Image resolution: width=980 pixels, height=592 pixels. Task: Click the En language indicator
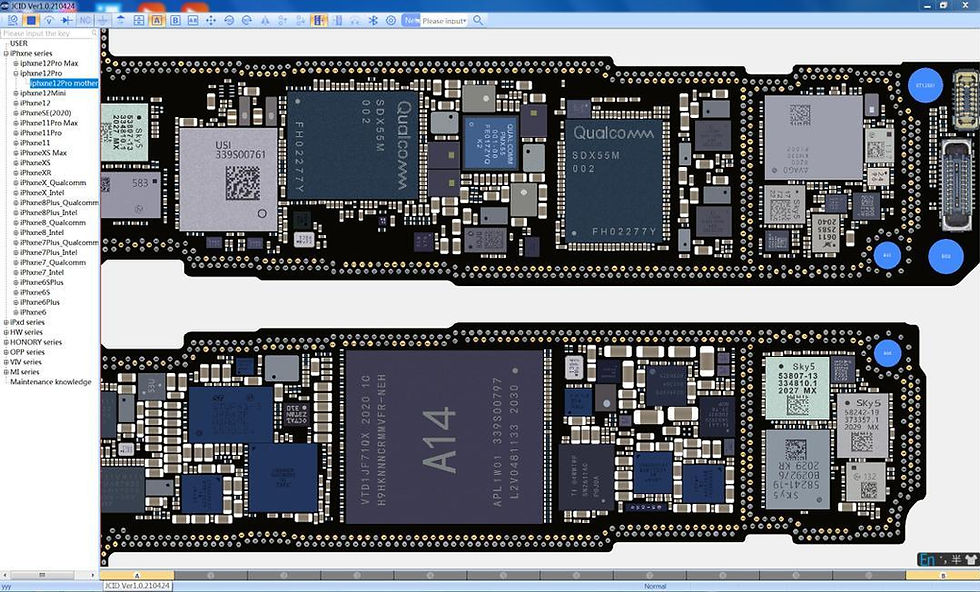(928, 559)
